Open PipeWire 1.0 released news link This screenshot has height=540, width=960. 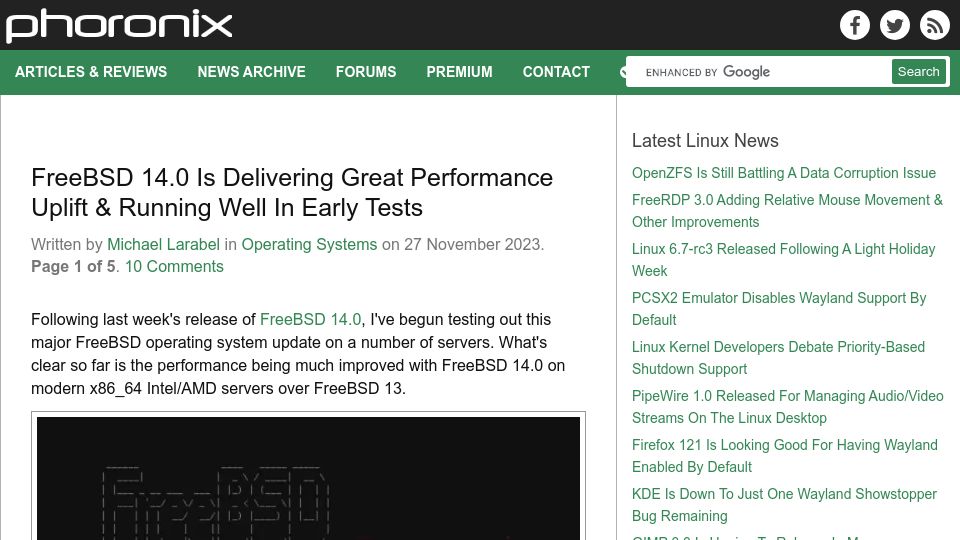pos(787,407)
